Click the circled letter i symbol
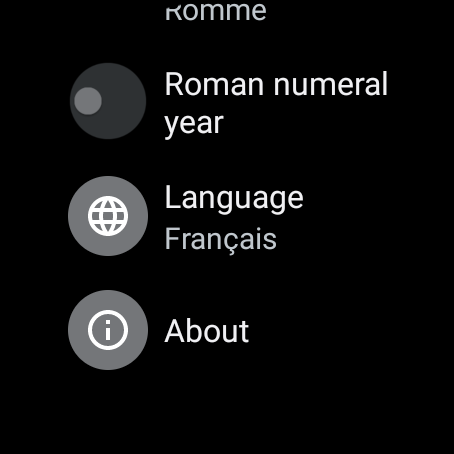454x454 pixels. 108,330
